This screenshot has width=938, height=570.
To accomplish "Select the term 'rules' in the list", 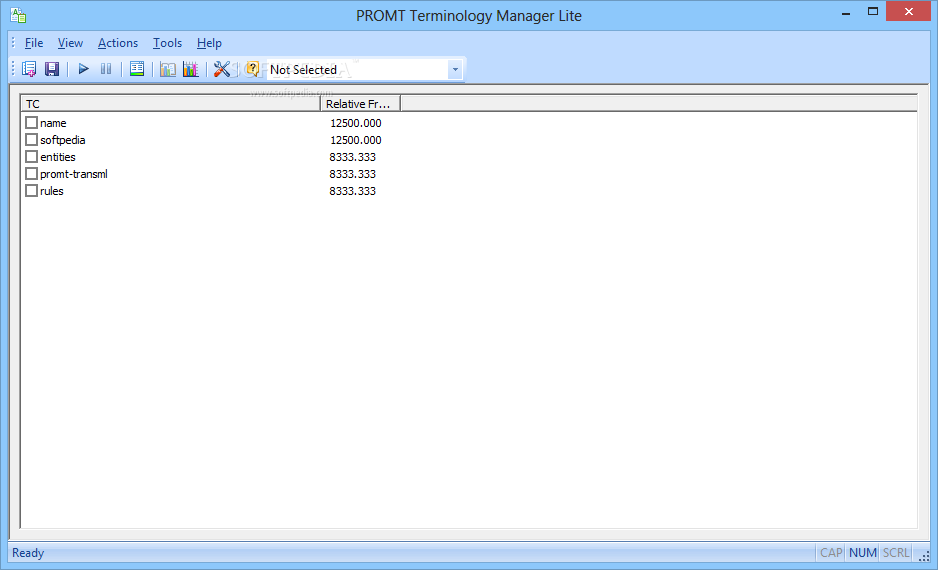I will tap(52, 191).
